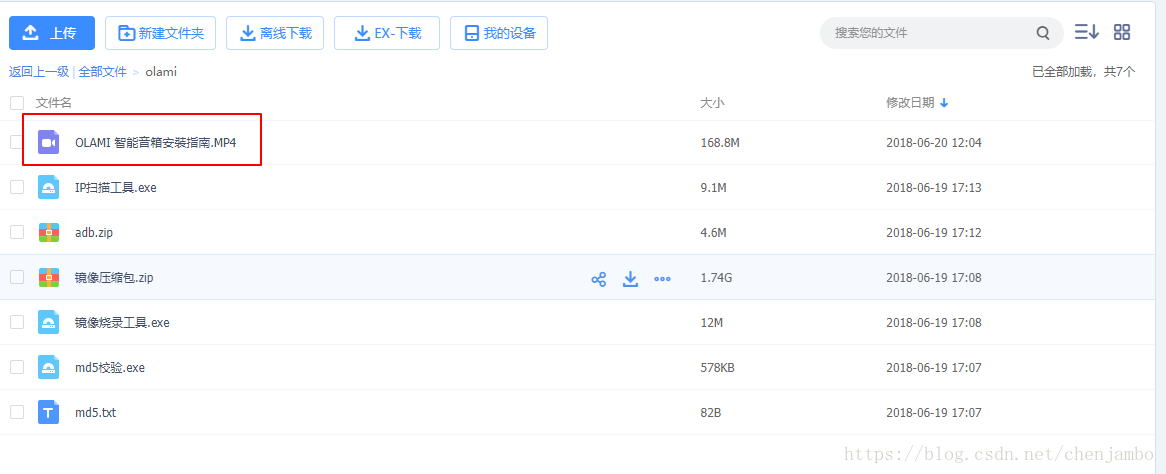Click the 上传 upload button
The width and height of the screenshot is (1166, 474).
tap(52, 33)
